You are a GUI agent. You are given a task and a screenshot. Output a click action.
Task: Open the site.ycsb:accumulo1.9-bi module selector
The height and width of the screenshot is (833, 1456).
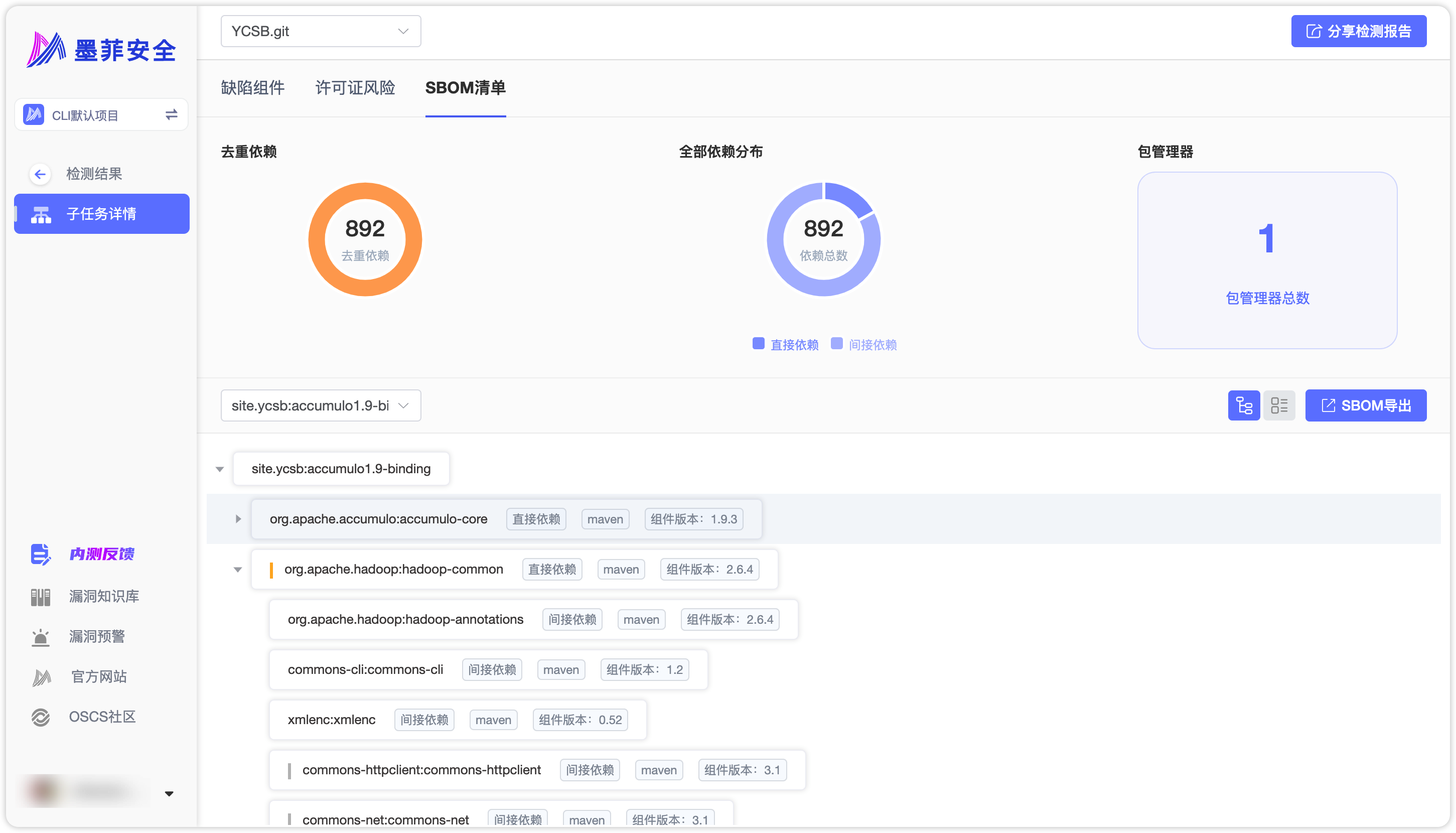(320, 405)
